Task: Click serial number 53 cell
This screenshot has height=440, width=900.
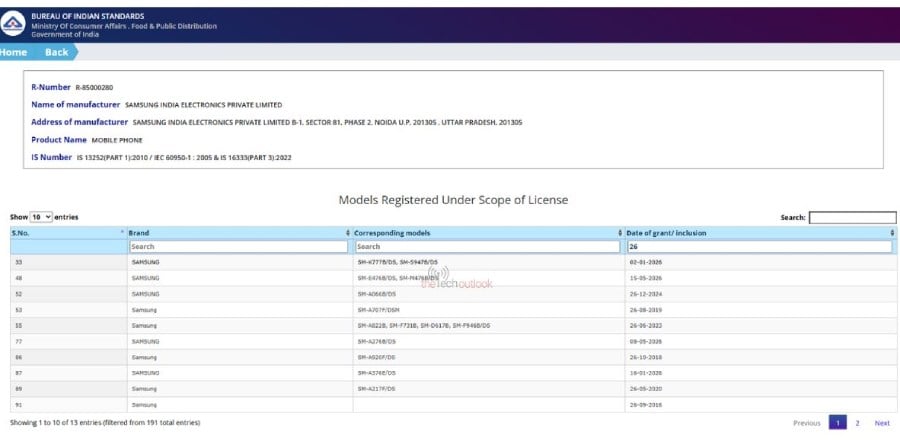Action: tap(69, 310)
